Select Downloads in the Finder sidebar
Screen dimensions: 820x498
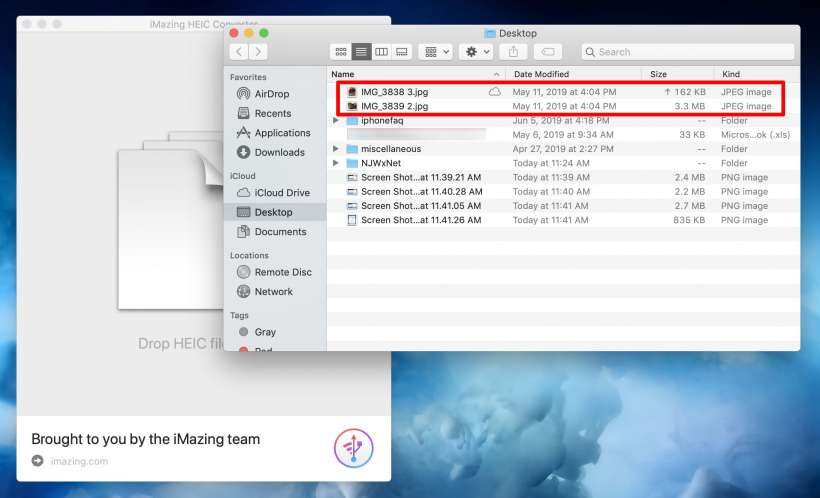pos(279,152)
